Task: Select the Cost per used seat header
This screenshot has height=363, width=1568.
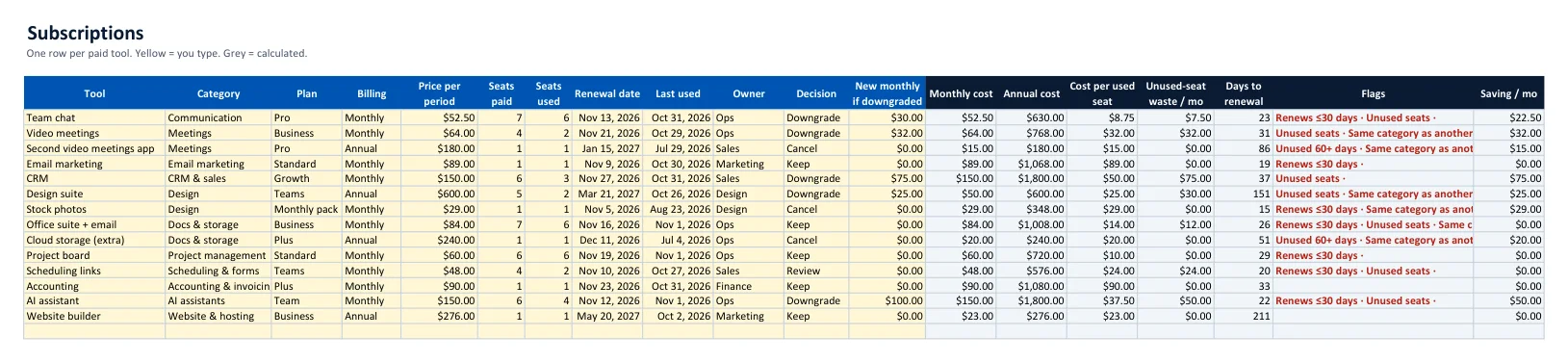Action: point(1102,93)
